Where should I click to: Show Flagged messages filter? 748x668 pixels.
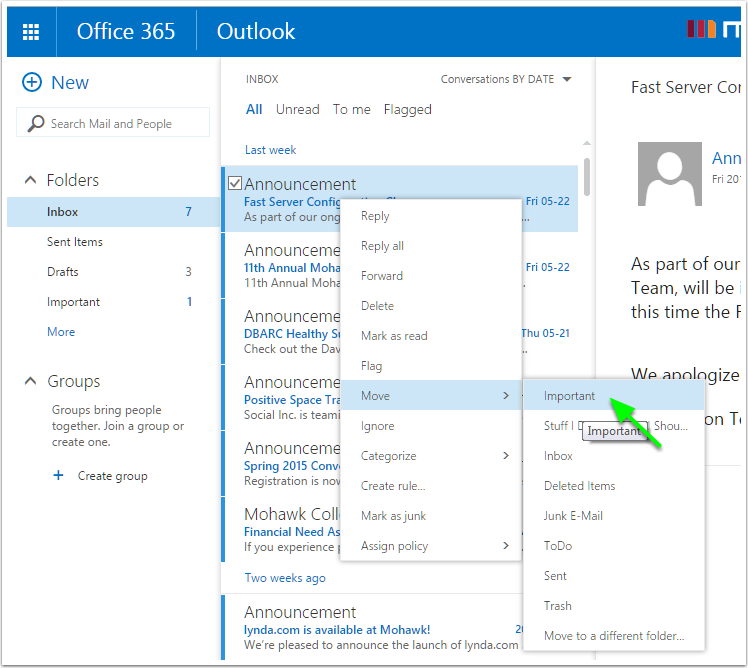[407, 110]
